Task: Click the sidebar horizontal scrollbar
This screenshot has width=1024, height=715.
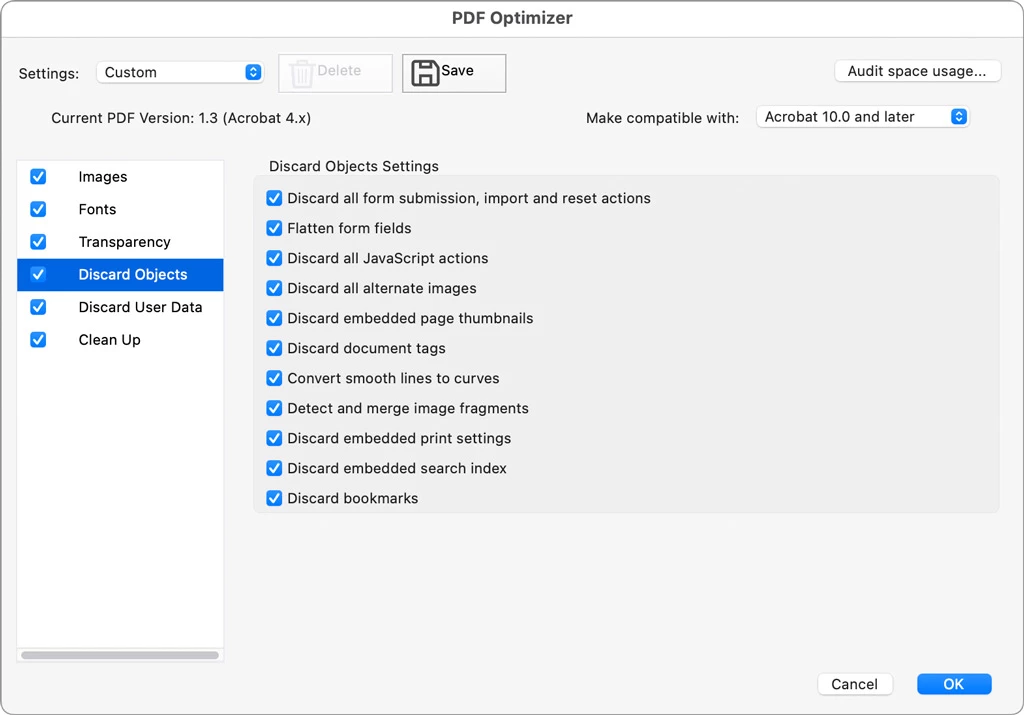Action: (120, 655)
